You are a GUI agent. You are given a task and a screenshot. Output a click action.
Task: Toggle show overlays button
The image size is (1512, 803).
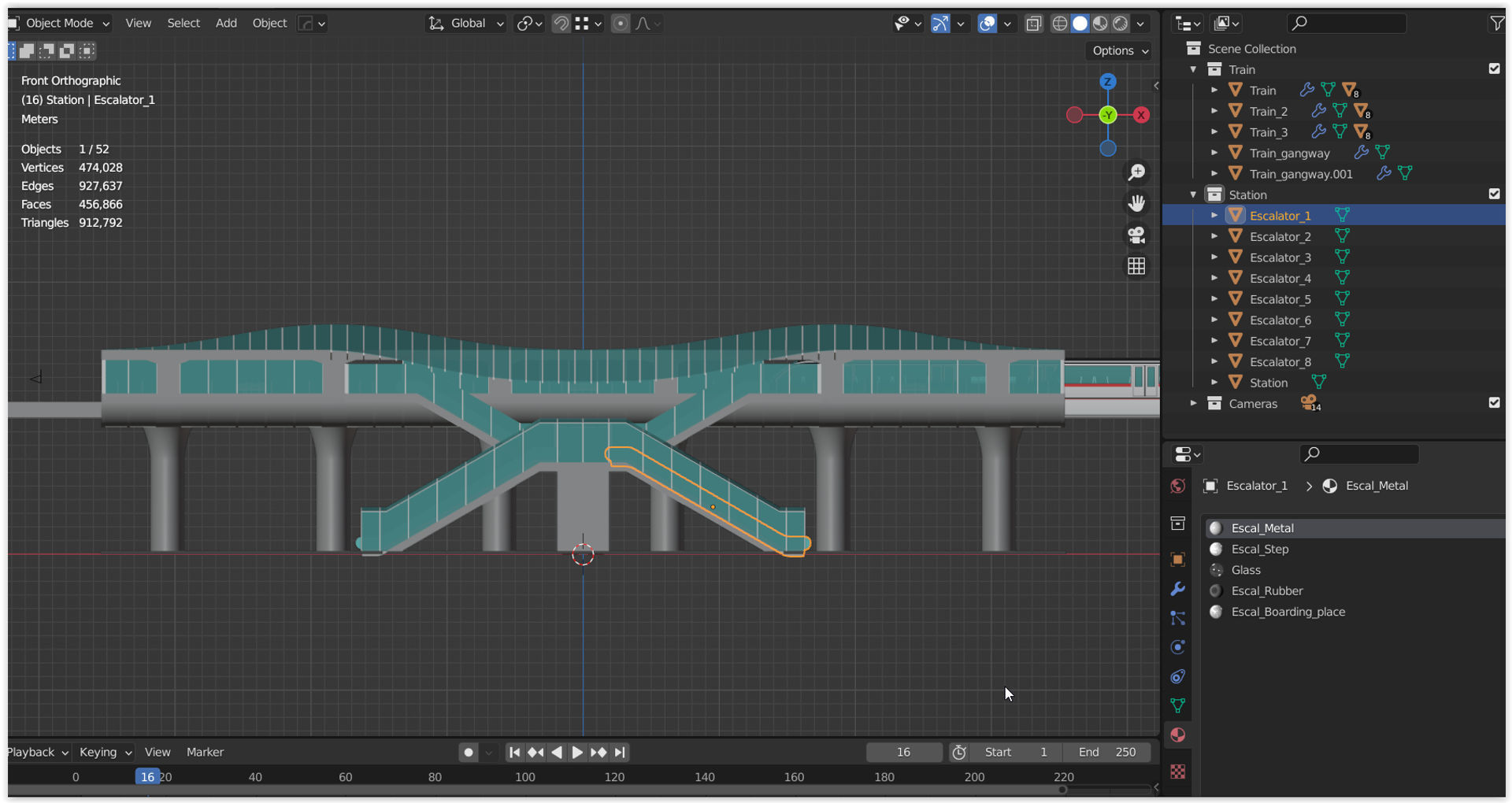(x=987, y=24)
